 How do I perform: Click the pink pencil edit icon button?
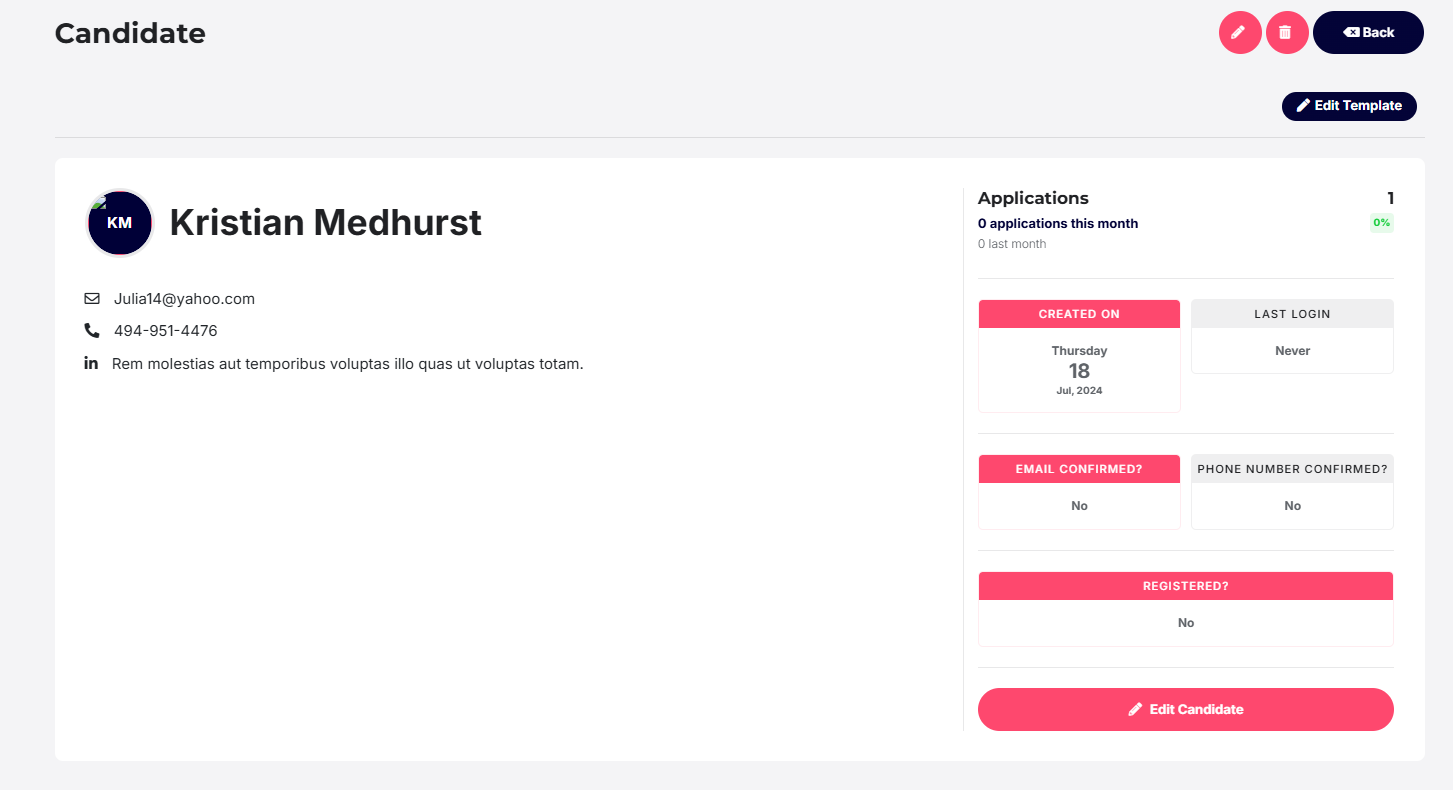[x=1240, y=33]
